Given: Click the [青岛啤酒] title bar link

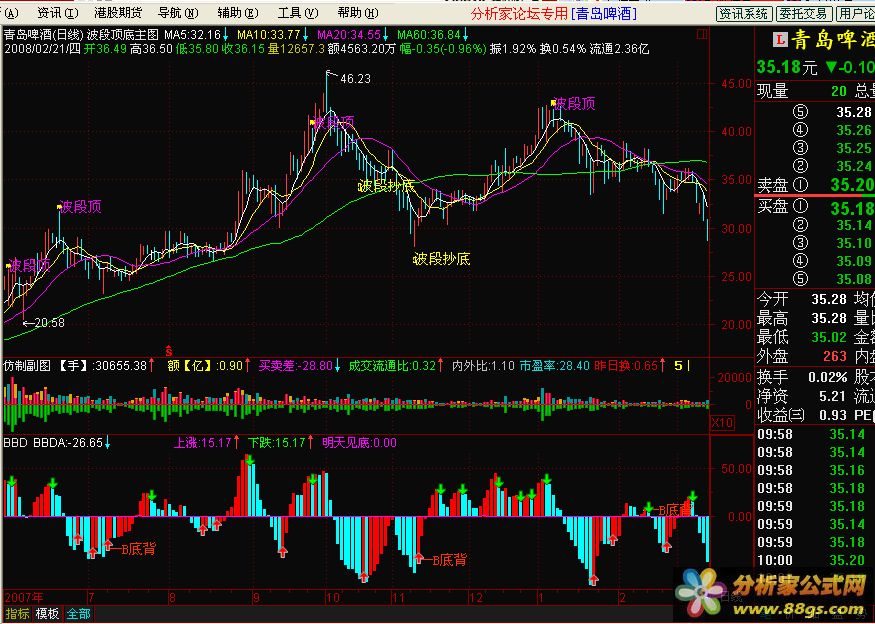Looking at the screenshot, I should click(x=604, y=13).
